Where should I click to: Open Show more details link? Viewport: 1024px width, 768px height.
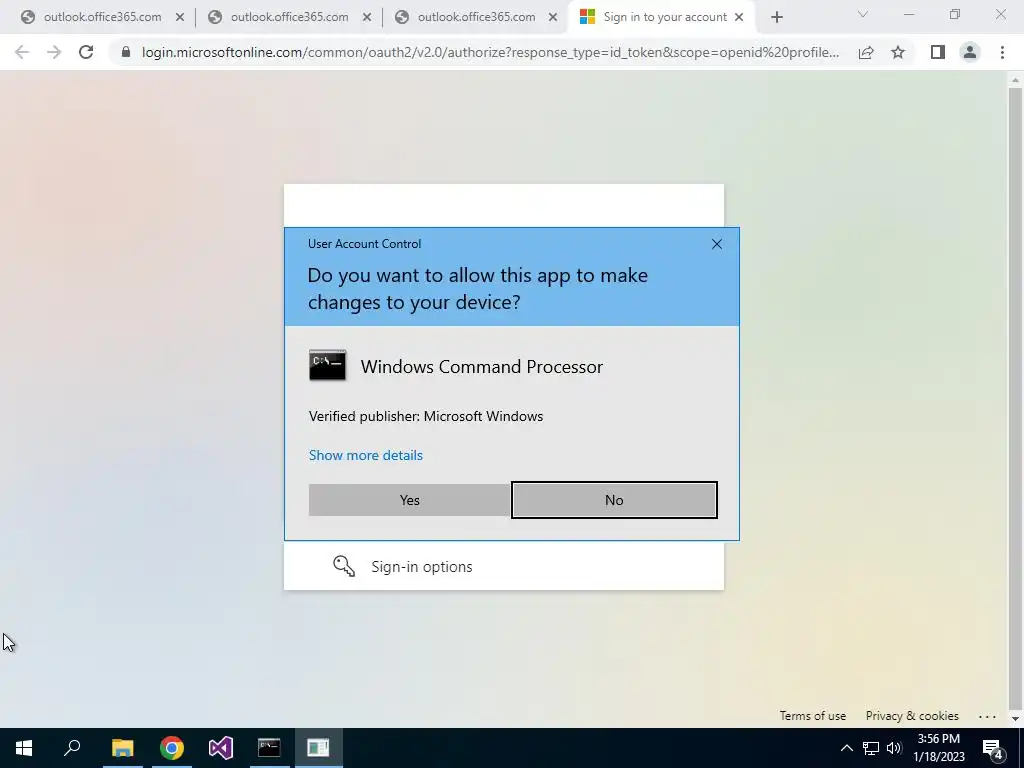(x=366, y=455)
